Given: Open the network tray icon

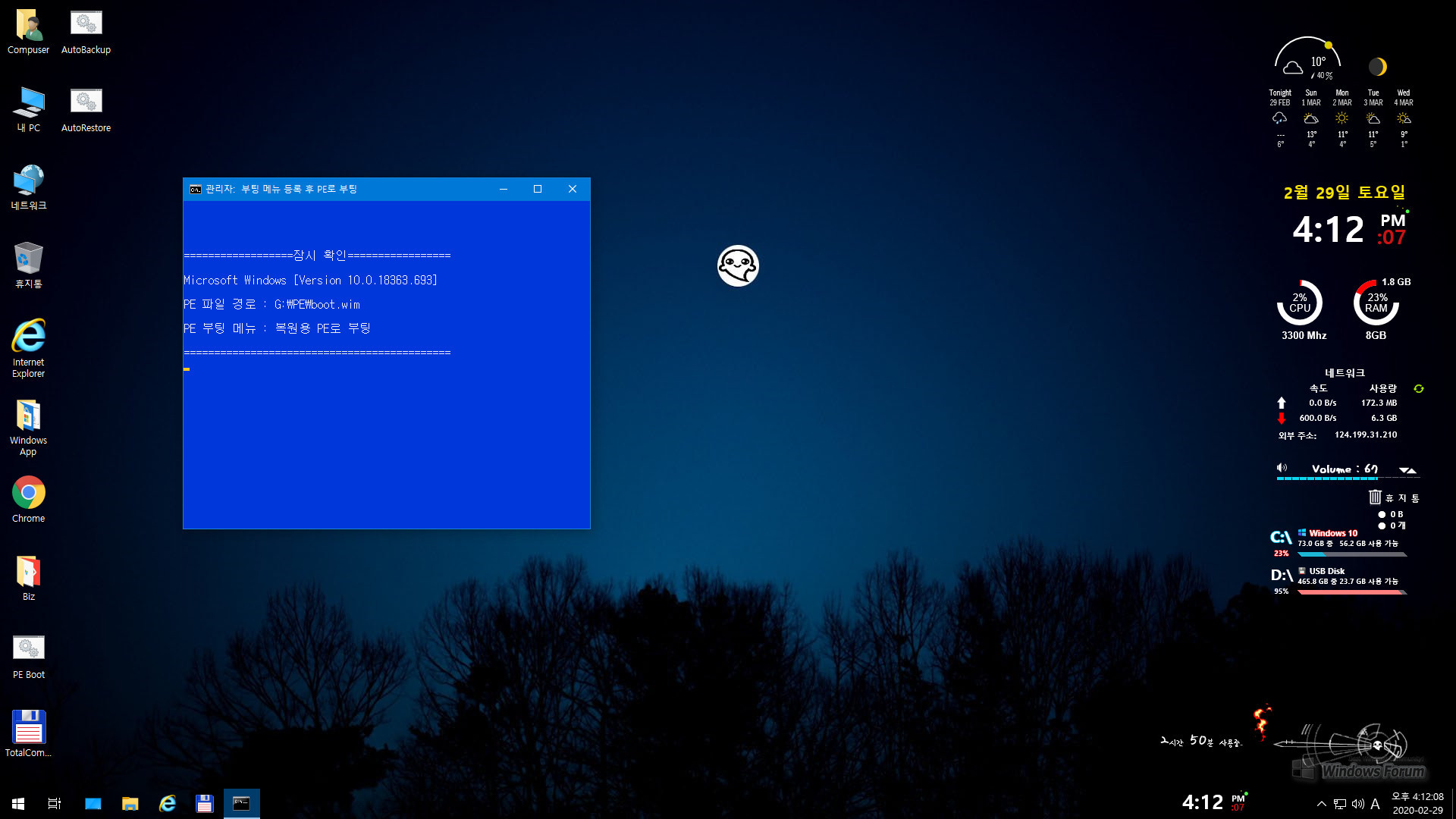Looking at the screenshot, I should (1340, 804).
